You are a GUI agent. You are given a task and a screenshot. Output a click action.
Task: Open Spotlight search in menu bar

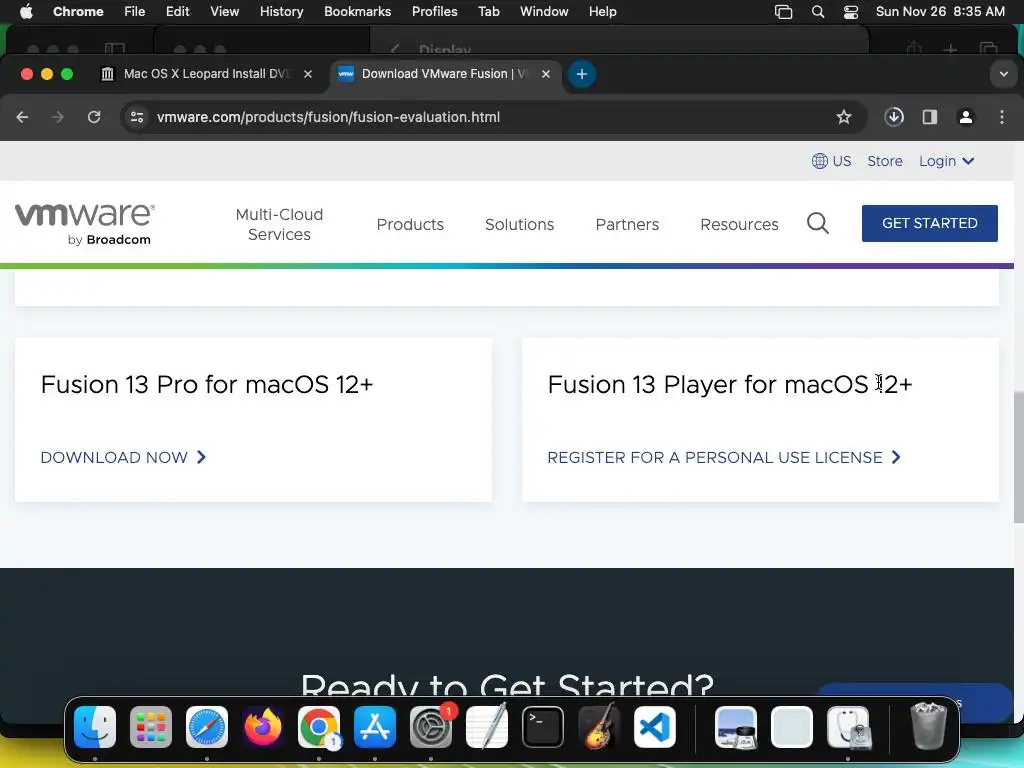pos(818,11)
